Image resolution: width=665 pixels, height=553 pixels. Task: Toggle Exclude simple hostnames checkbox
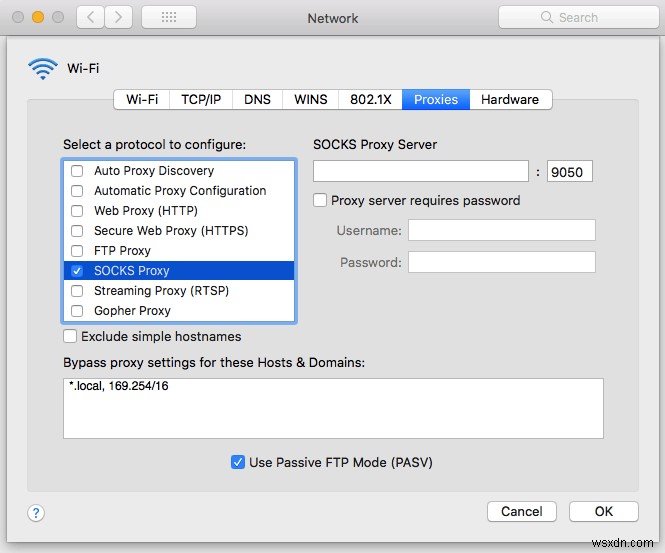click(70, 336)
